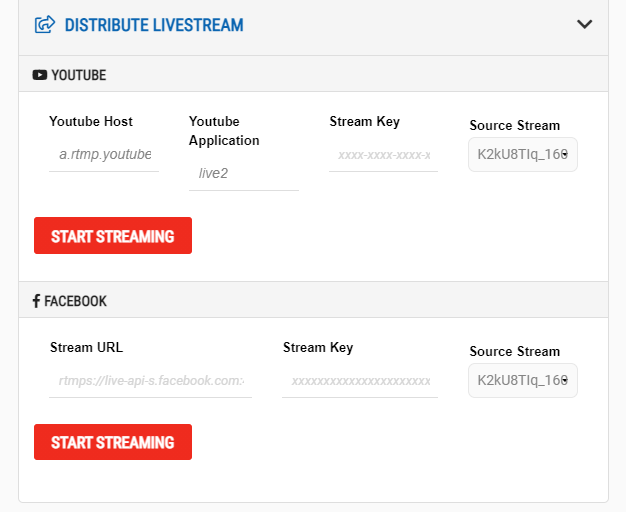Viewport: 626px width, 512px height.
Task: Click the YouTube section Stream Key label
Action: pos(365,121)
